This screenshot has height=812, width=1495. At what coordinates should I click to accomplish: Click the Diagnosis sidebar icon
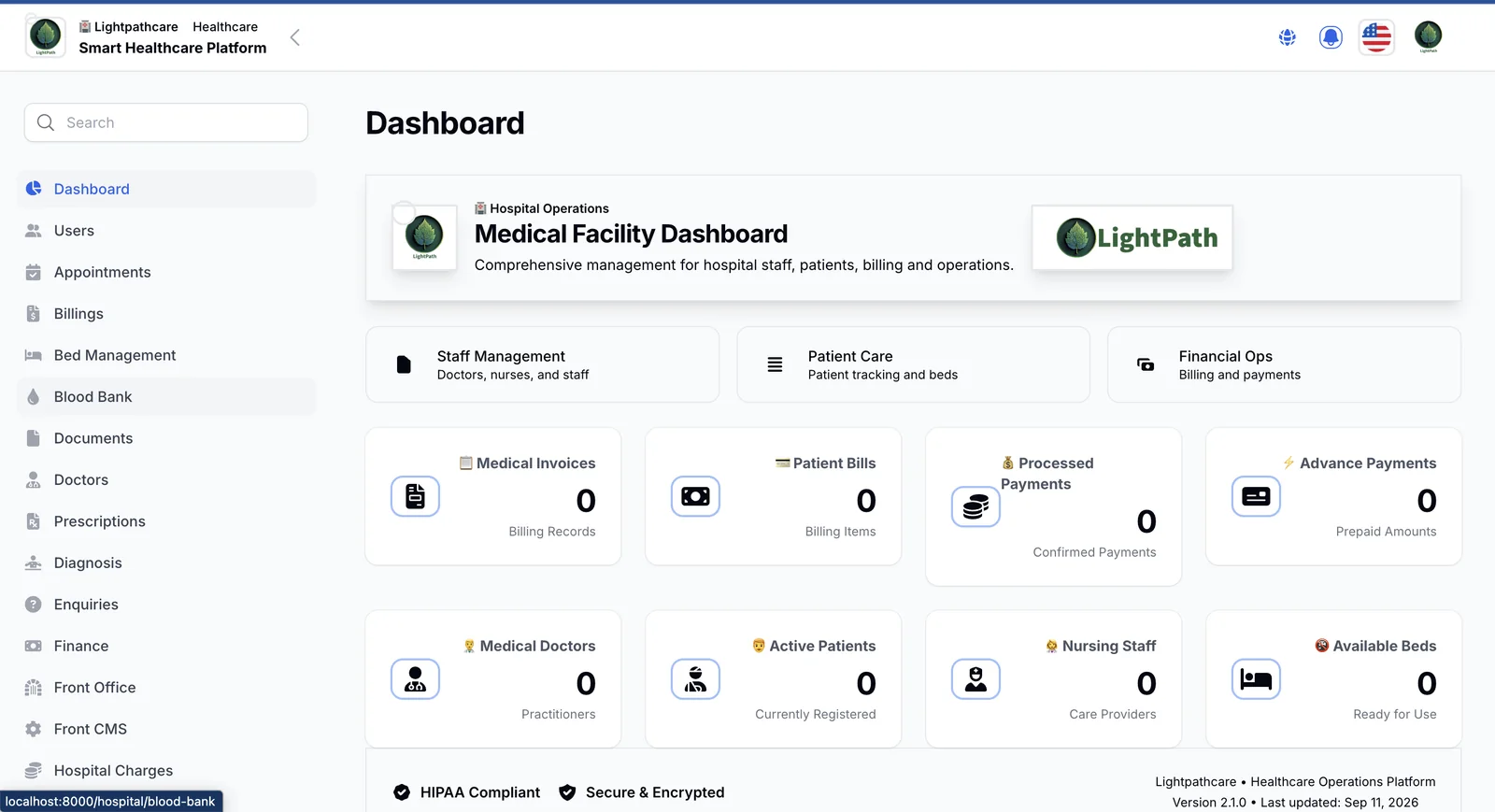coord(34,563)
